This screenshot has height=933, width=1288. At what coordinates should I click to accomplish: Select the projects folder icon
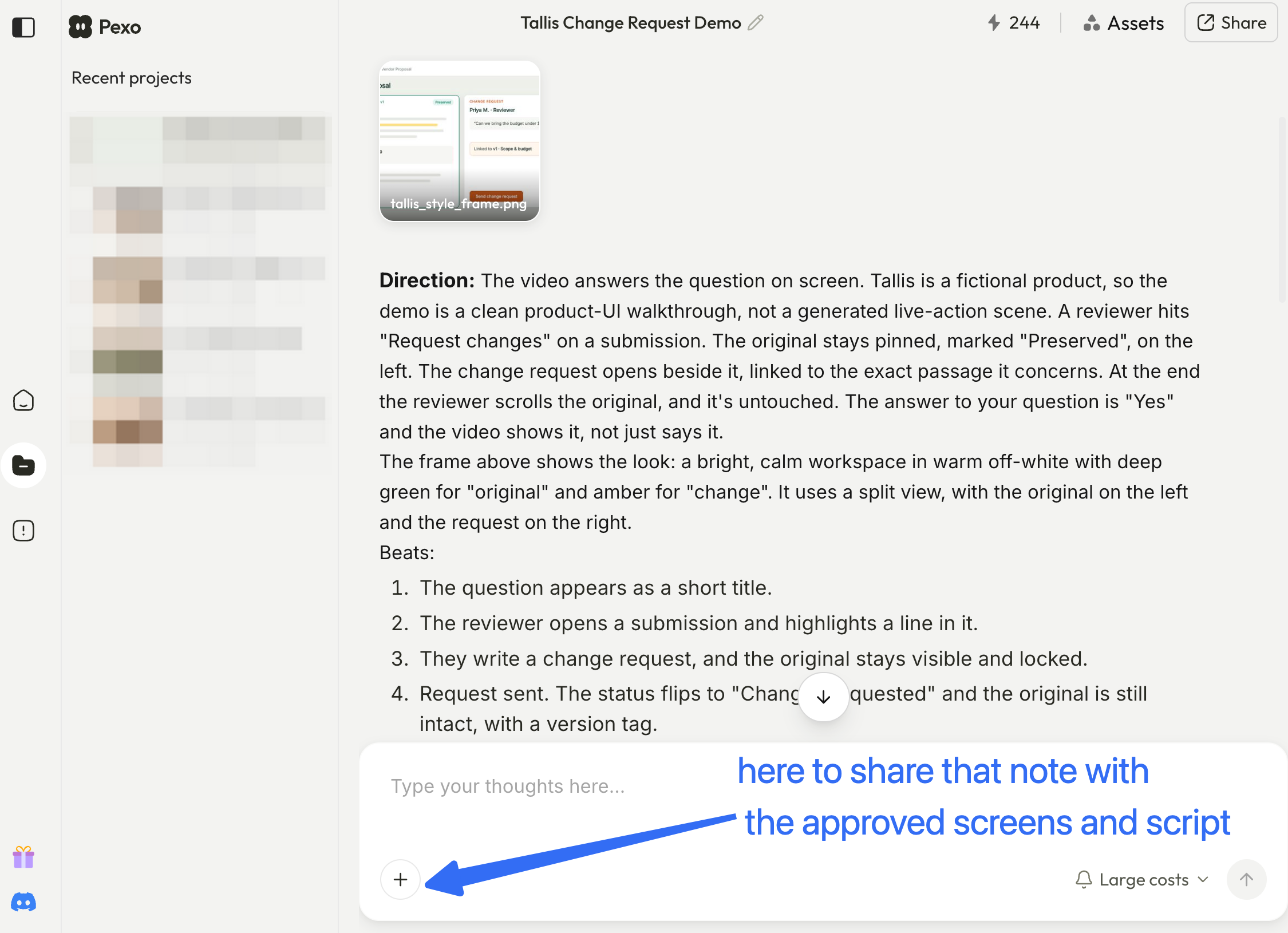23,465
